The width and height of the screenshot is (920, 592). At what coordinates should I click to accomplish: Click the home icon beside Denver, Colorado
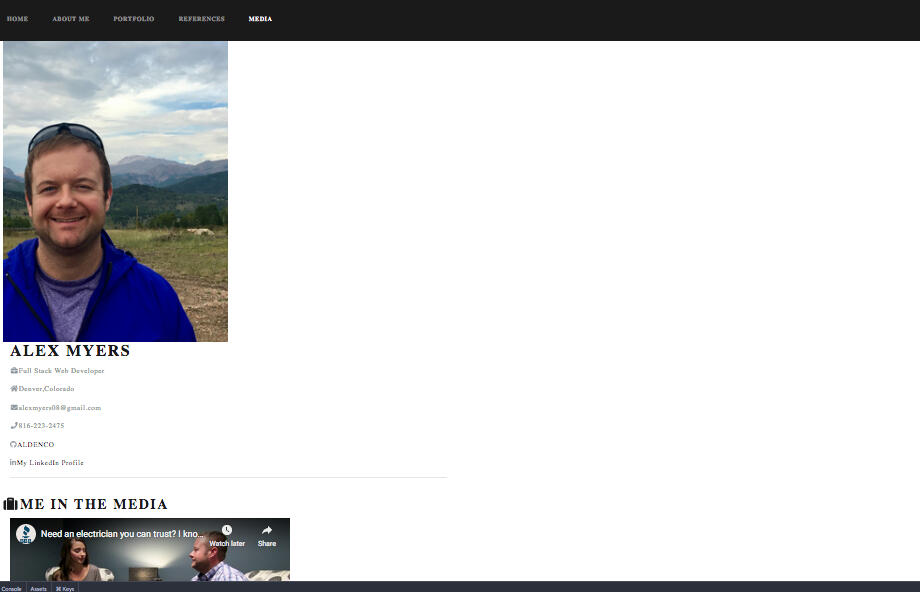(13, 388)
